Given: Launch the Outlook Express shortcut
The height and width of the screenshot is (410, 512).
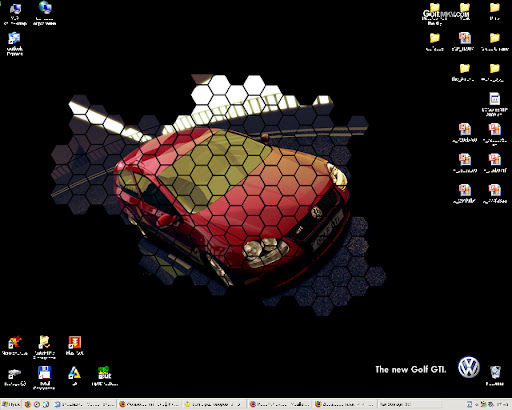Looking at the screenshot, I should pyautogui.click(x=14, y=44).
